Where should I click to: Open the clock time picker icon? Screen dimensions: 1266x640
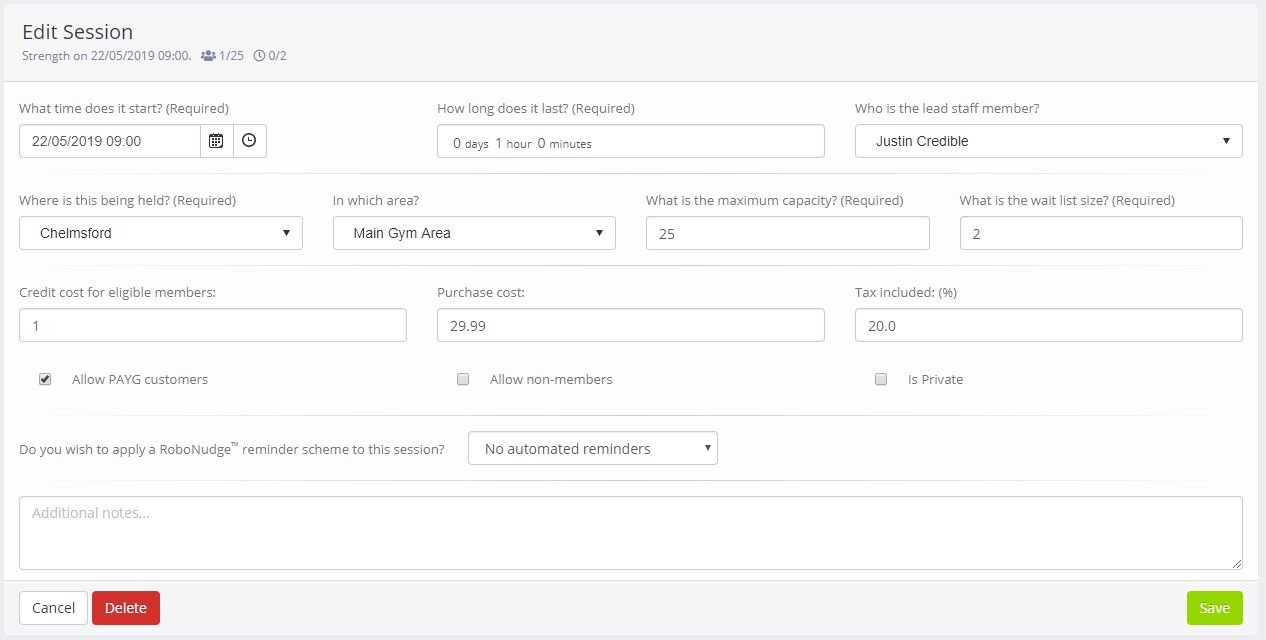pos(249,141)
